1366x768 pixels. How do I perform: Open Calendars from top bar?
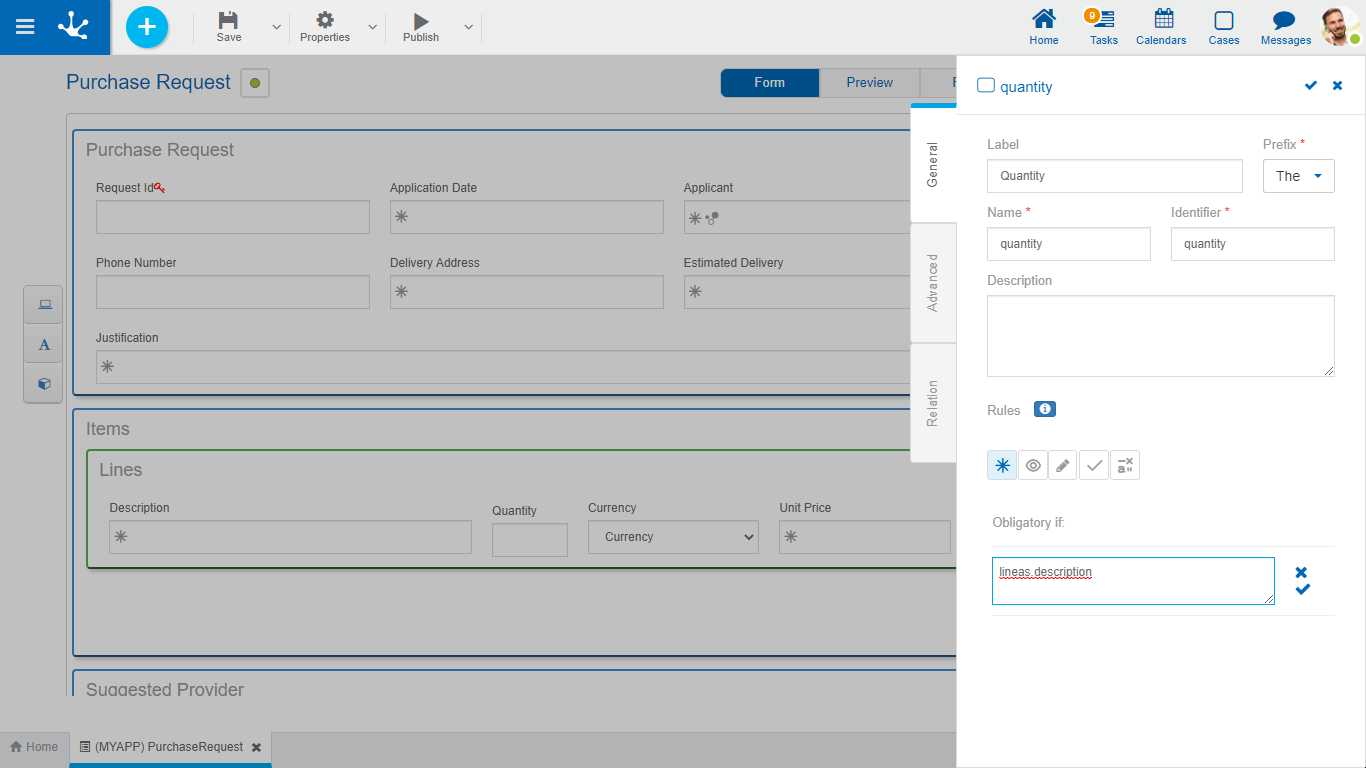pyautogui.click(x=1161, y=27)
